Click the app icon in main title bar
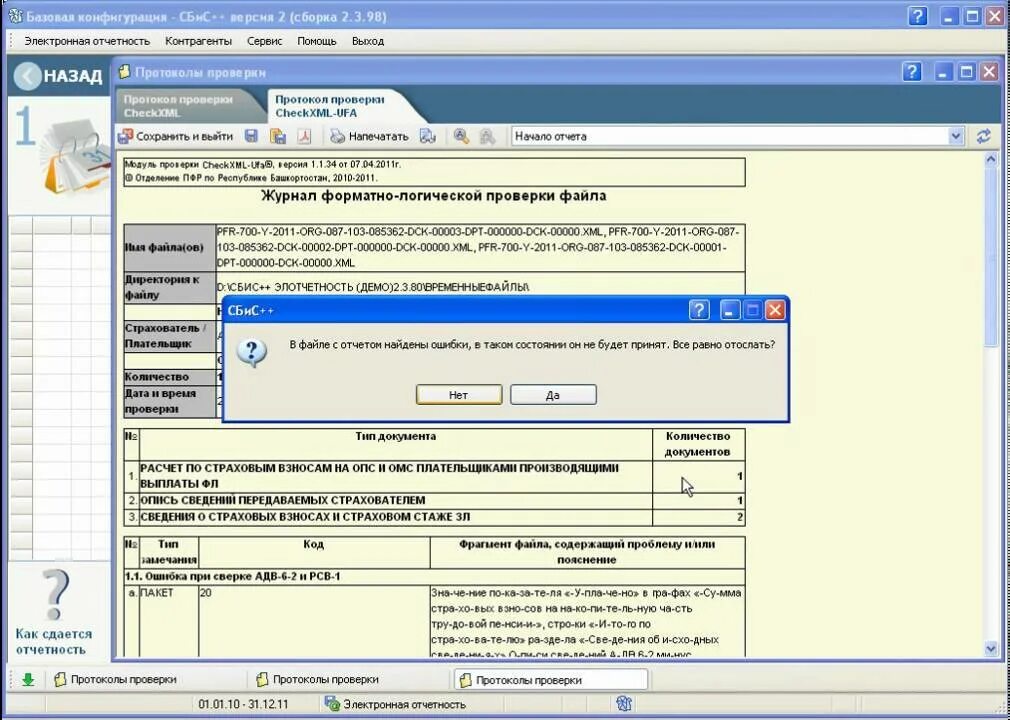 coord(15,16)
